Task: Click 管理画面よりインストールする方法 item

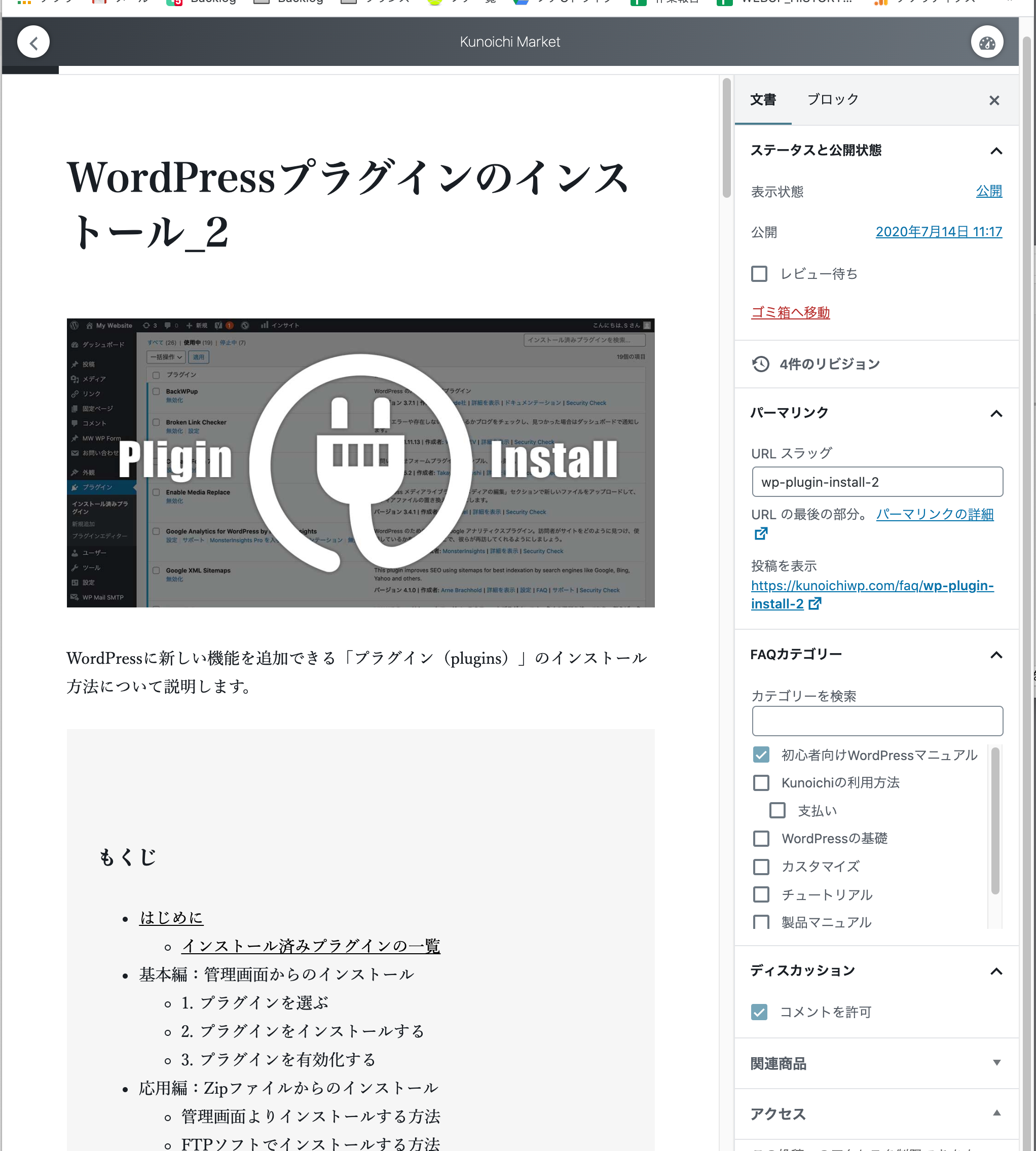Action: pyautogui.click(x=311, y=1116)
